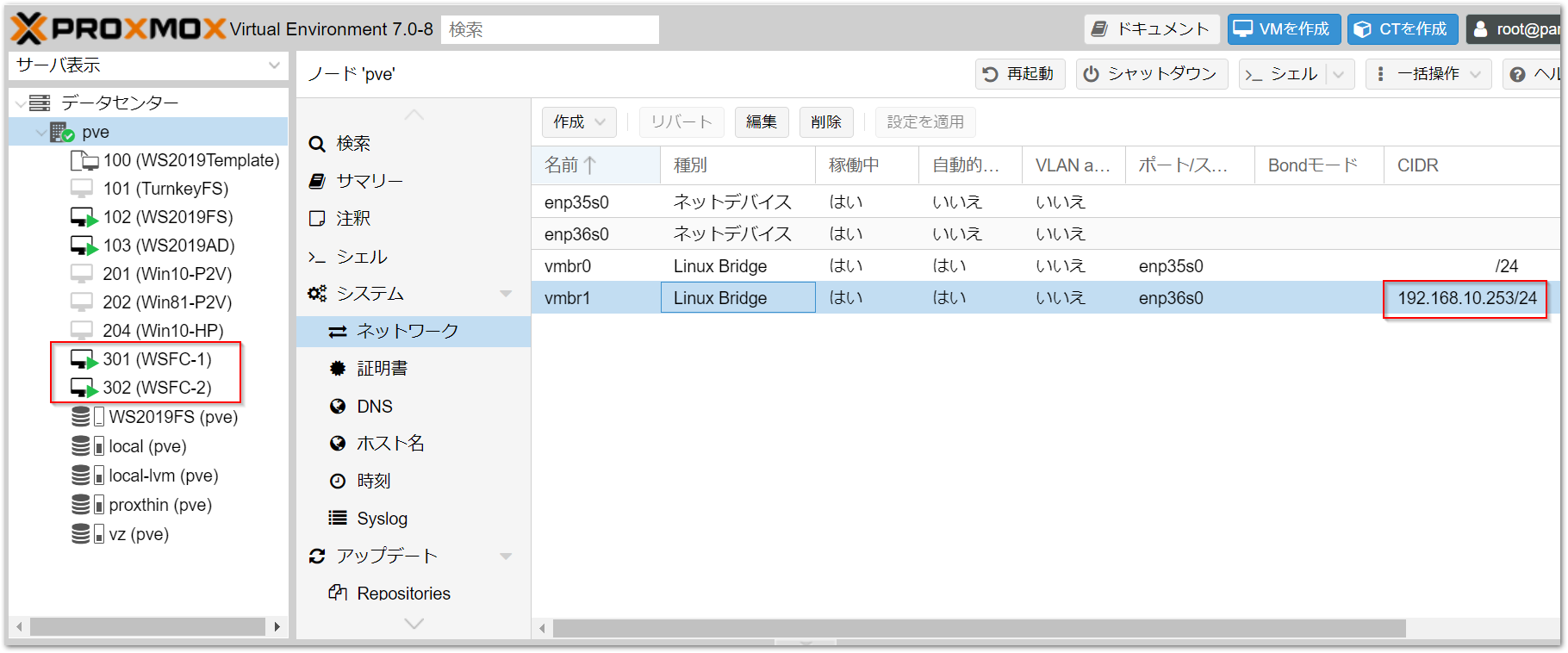
Task: Click the down chevron below the node menu
Action: [414, 624]
